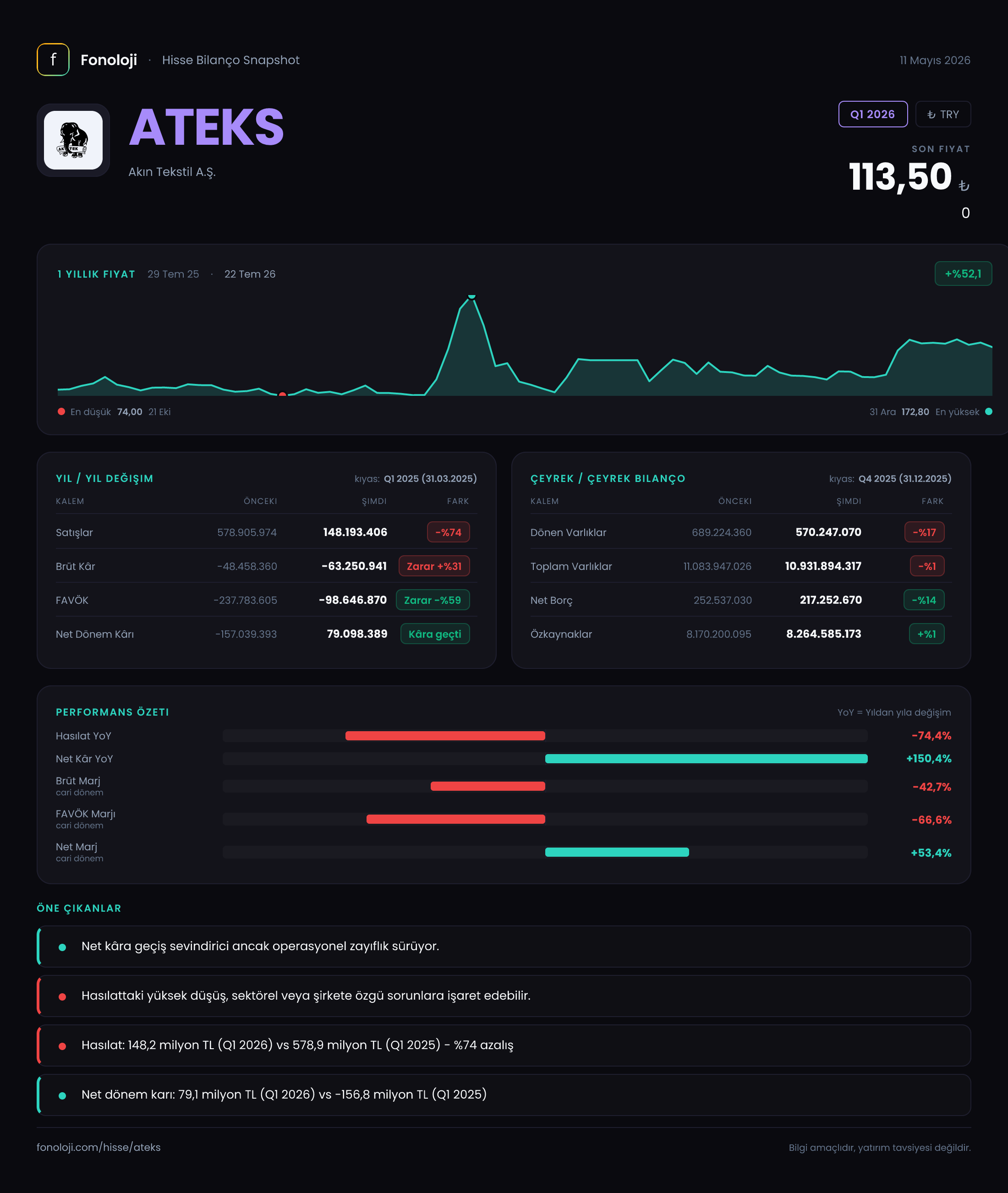
Task: Click the Satışlar current value 148.193.406
Action: (355, 532)
